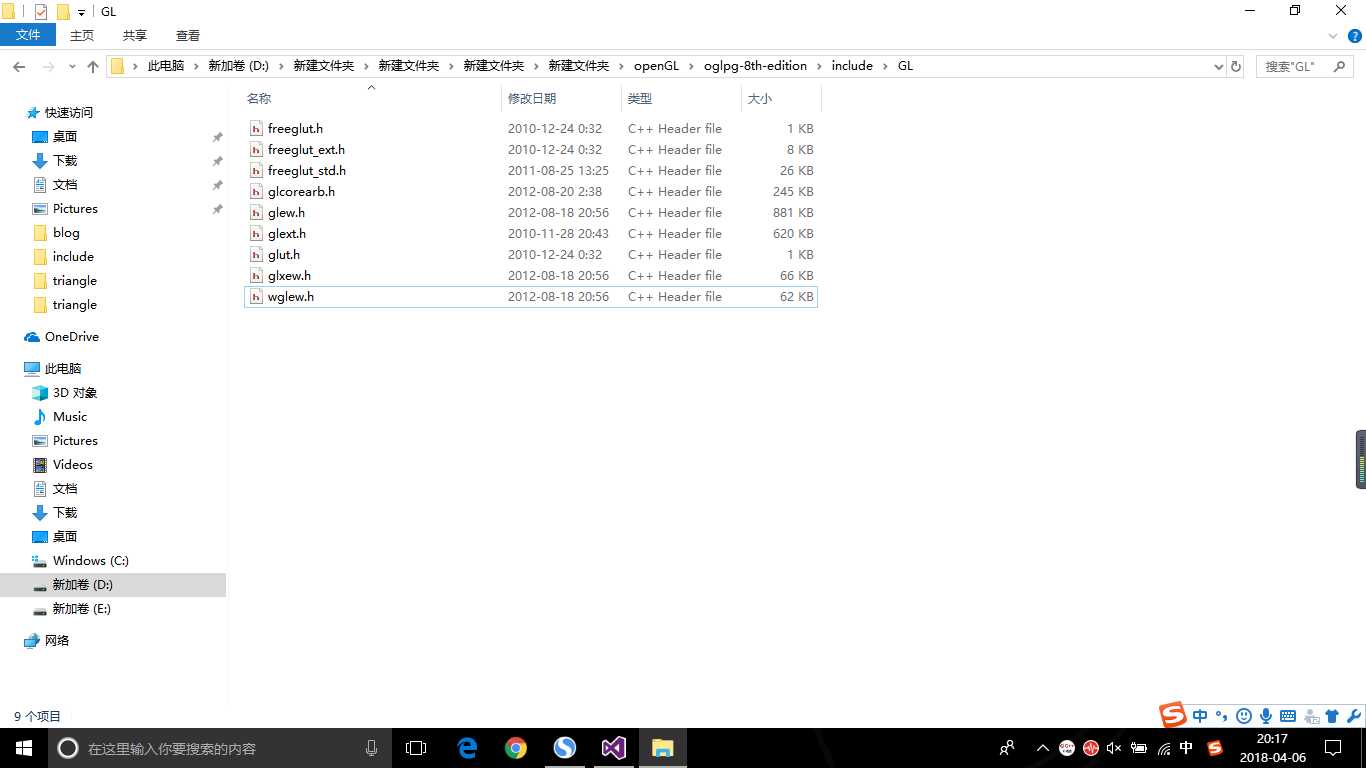Open Sogou toolbox wrench icon

1354,716
